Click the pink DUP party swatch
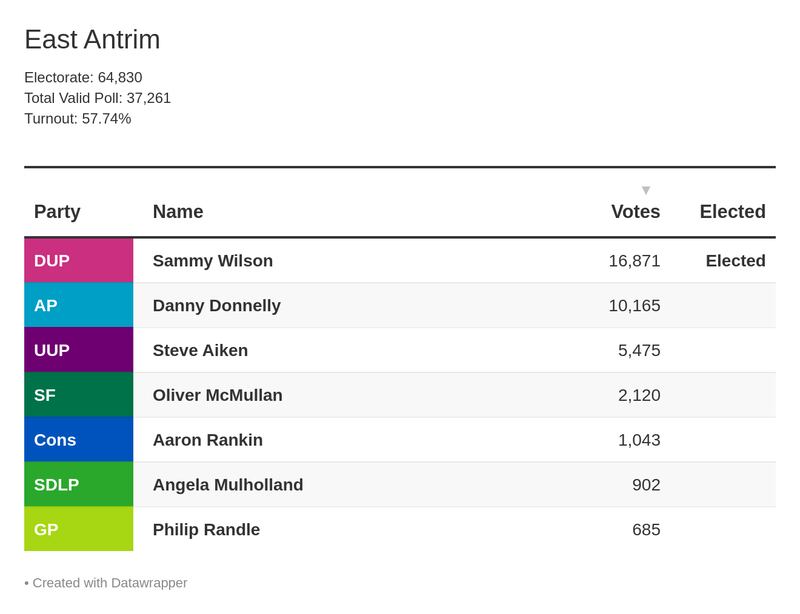This screenshot has width=800, height=614. coord(78,261)
